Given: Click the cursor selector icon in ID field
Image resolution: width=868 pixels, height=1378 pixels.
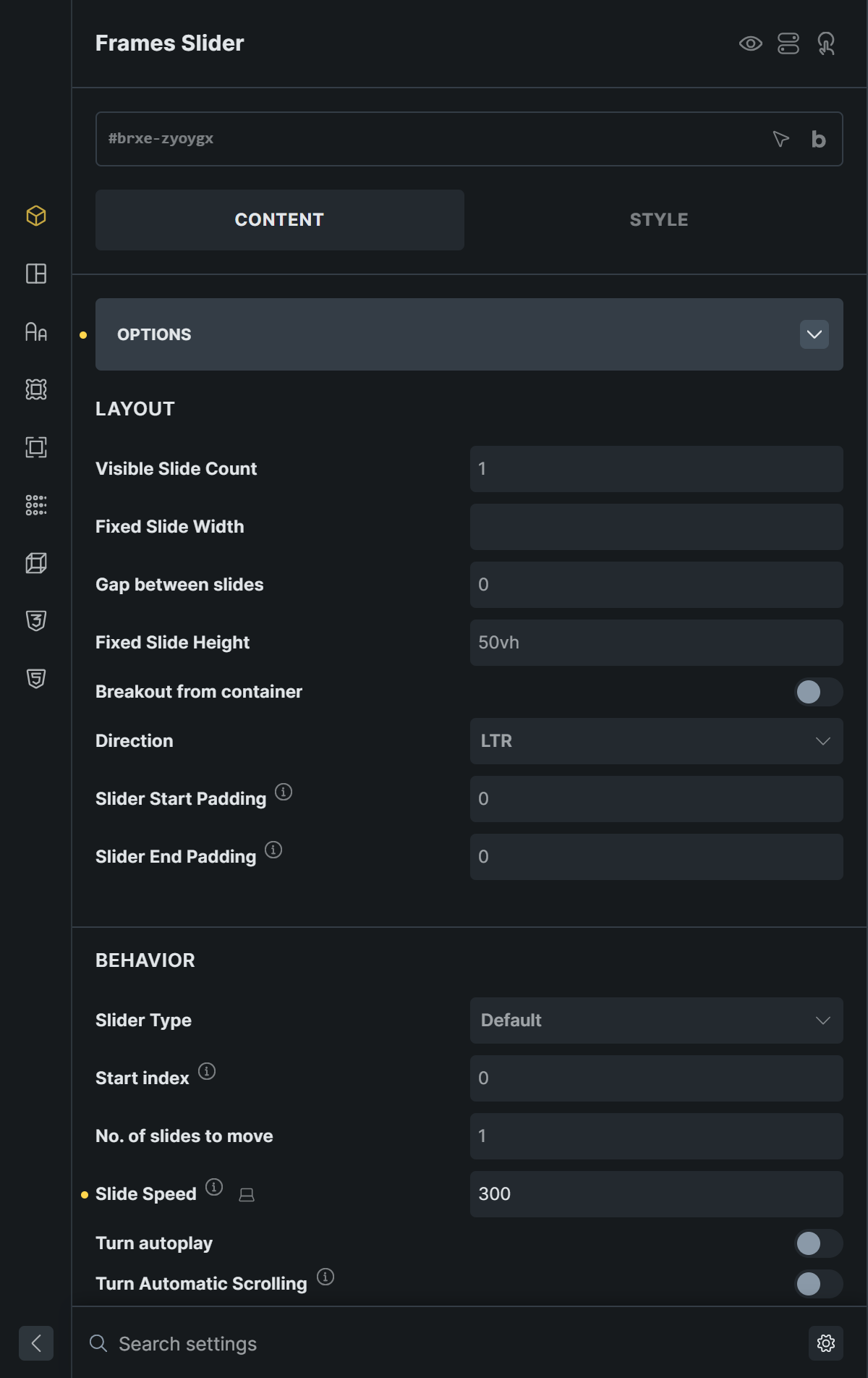Looking at the screenshot, I should pyautogui.click(x=781, y=139).
